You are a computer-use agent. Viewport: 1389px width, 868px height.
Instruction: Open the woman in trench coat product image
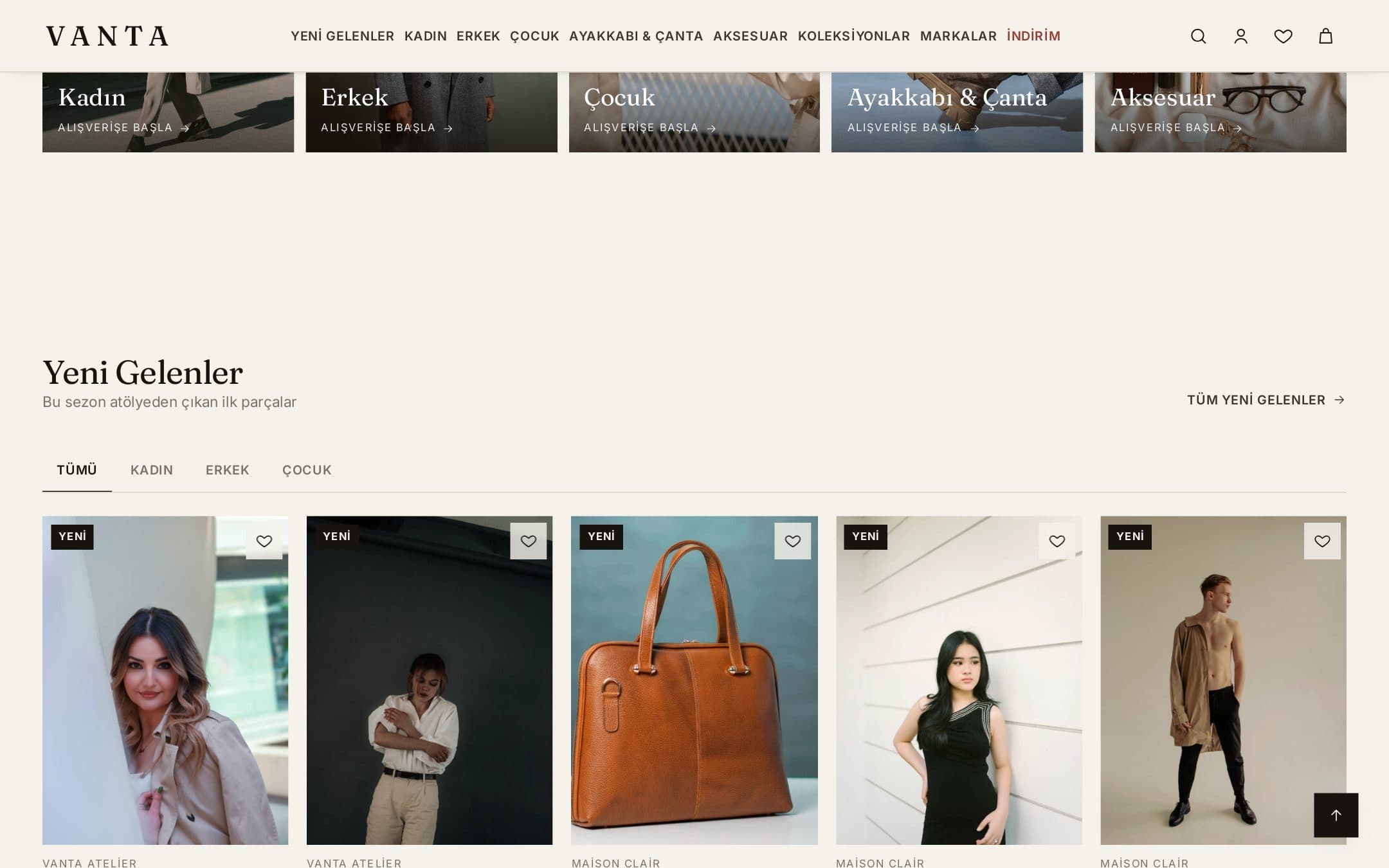(x=165, y=680)
